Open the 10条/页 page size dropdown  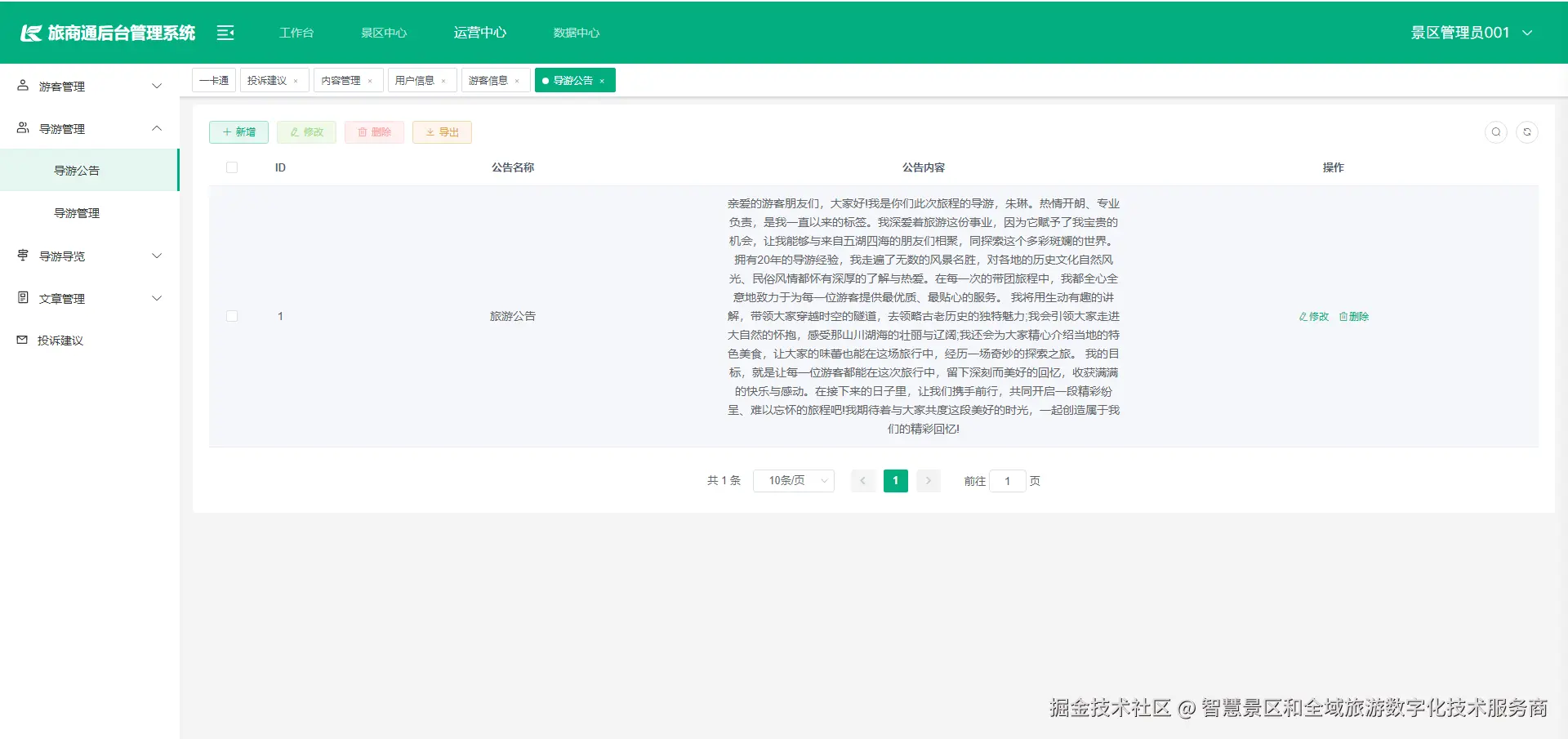coord(793,481)
